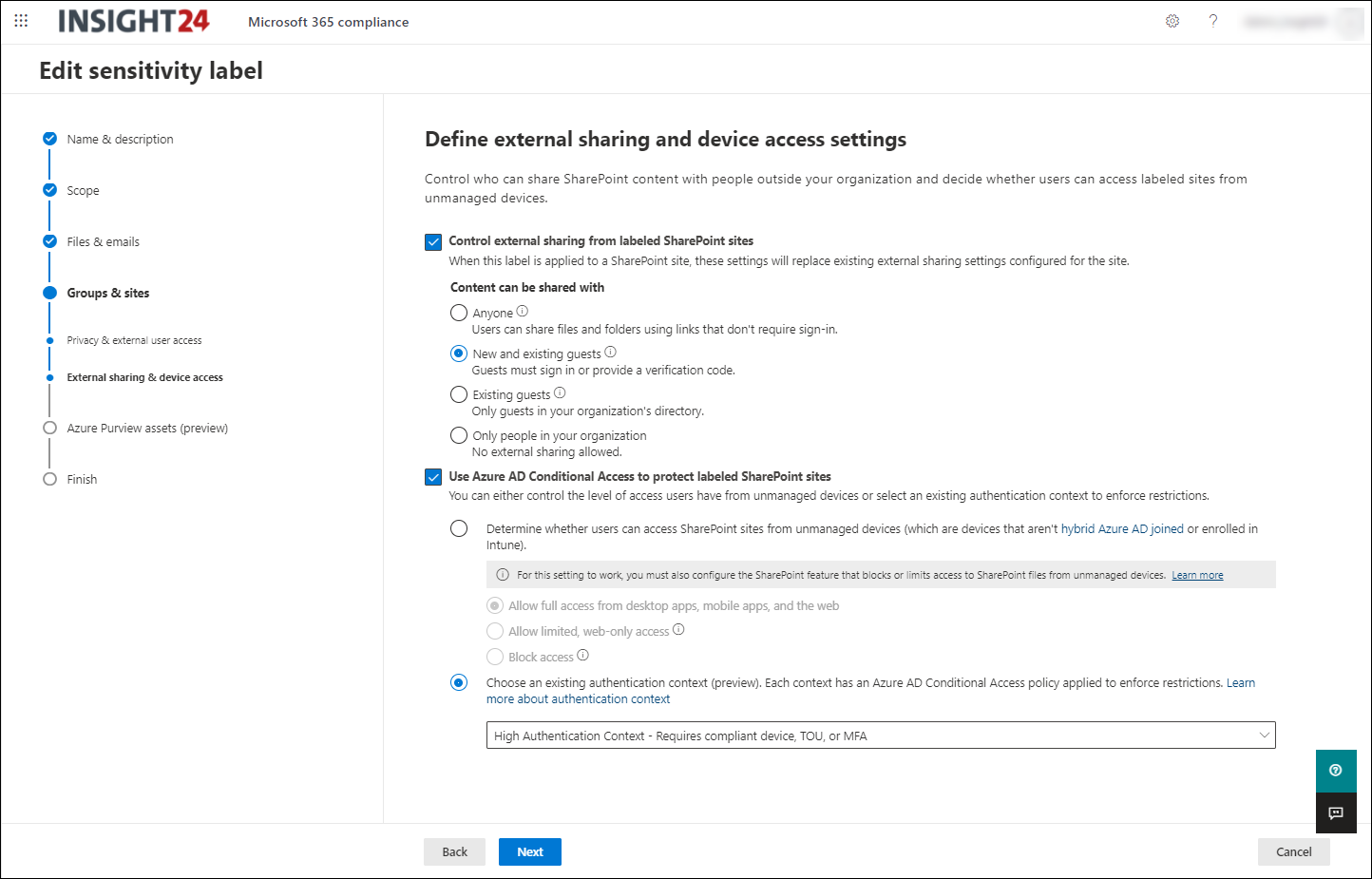Click the INSIGHT24 logo
This screenshot has width=1372, height=879.
pos(134,21)
